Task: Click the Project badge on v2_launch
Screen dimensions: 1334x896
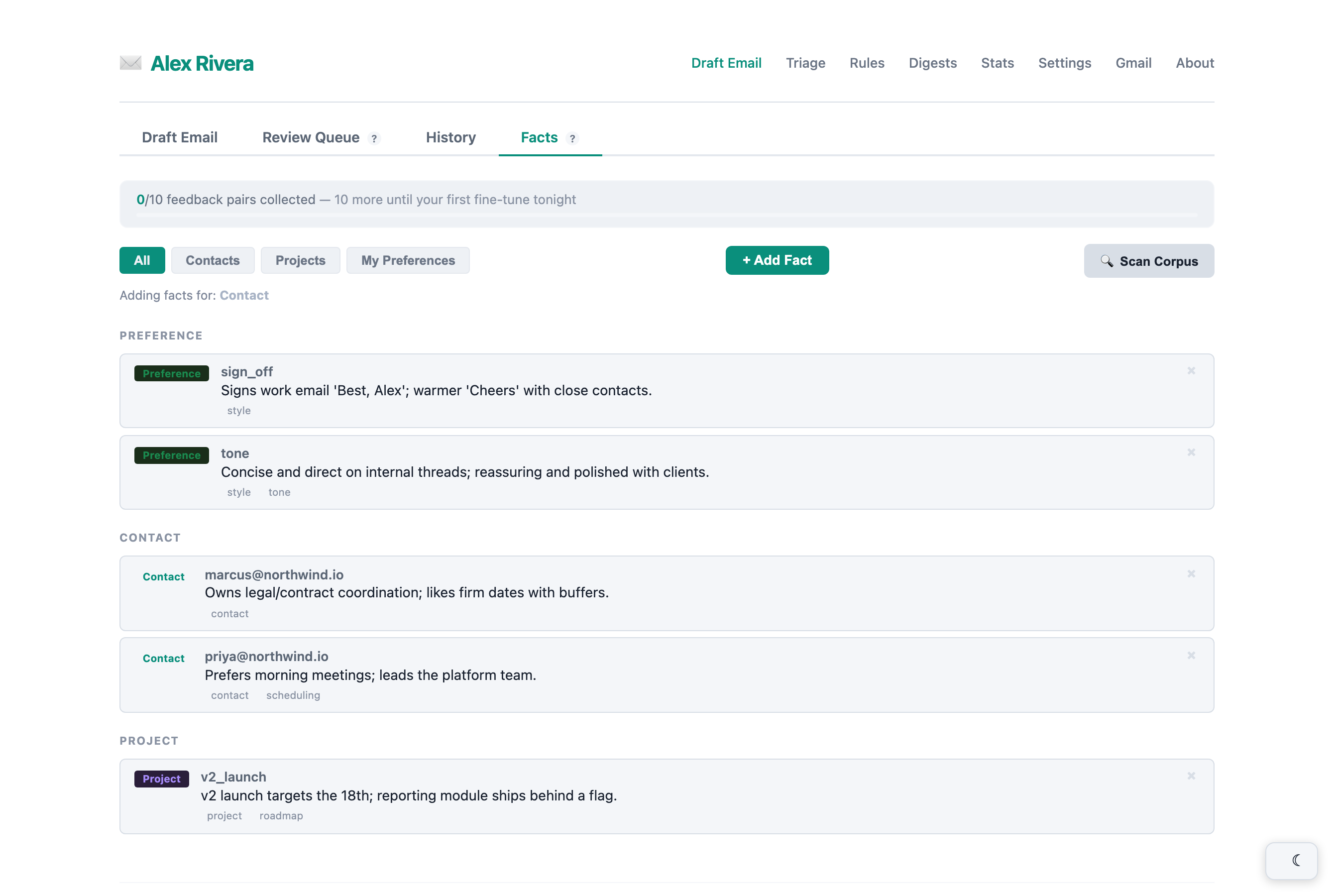Action: pos(162,779)
